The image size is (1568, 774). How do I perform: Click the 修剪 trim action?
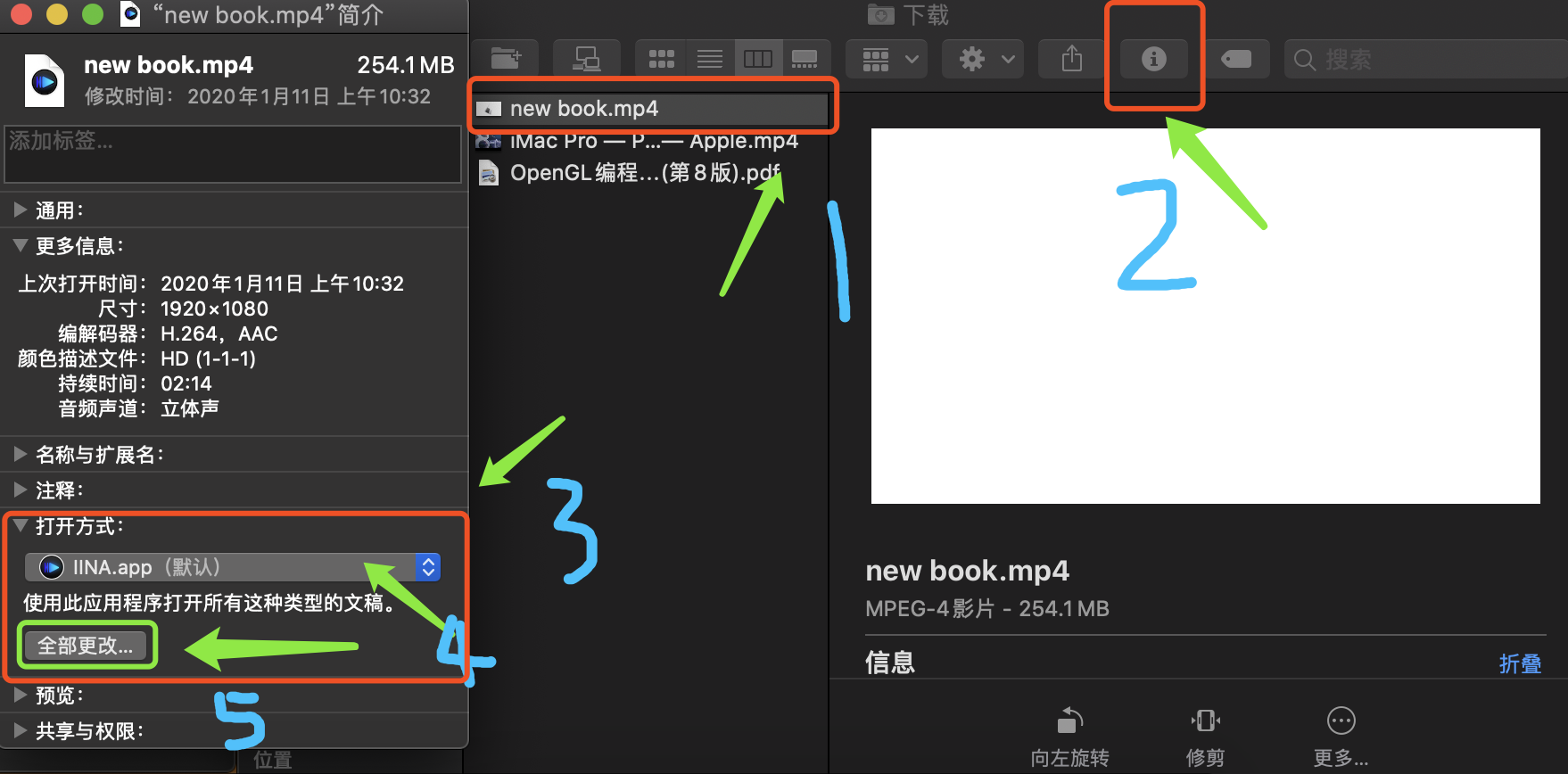[1205, 737]
